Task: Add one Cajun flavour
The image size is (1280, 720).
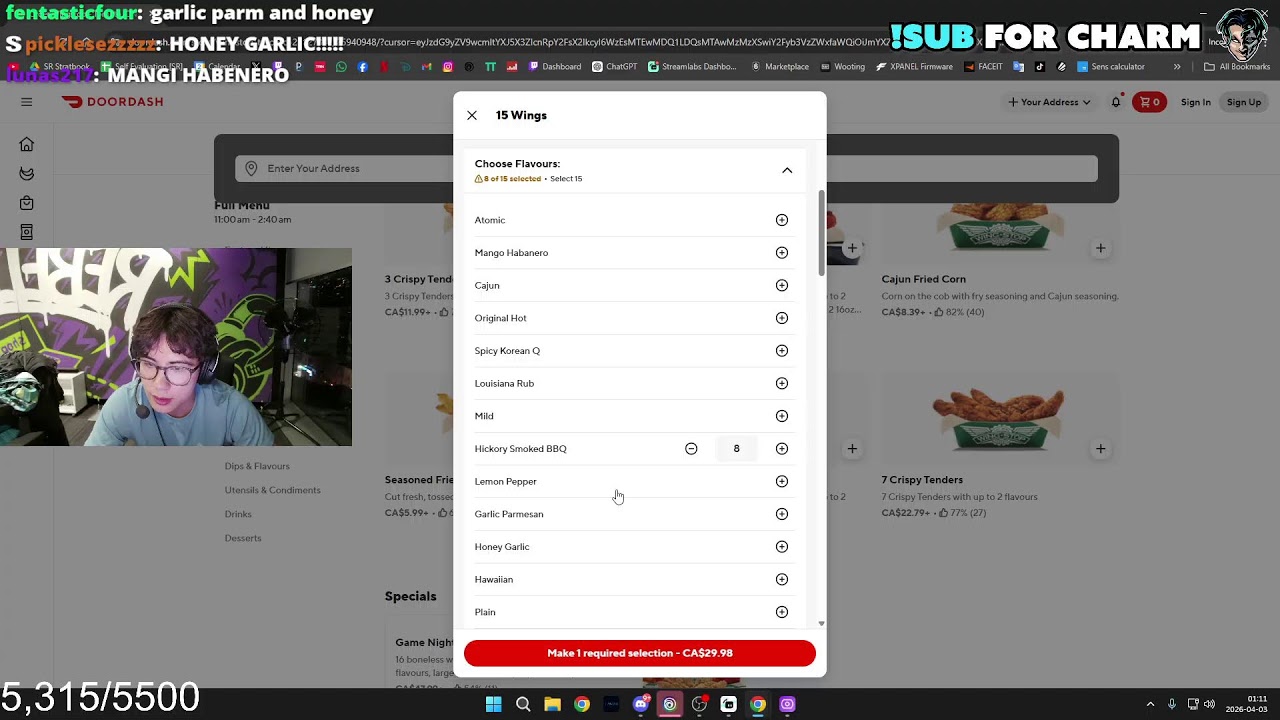Action: tap(782, 285)
